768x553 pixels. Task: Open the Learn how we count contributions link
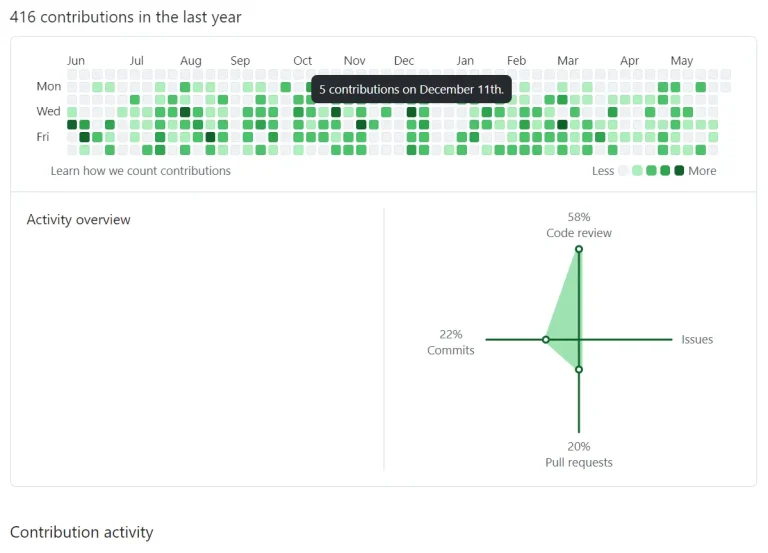click(141, 171)
